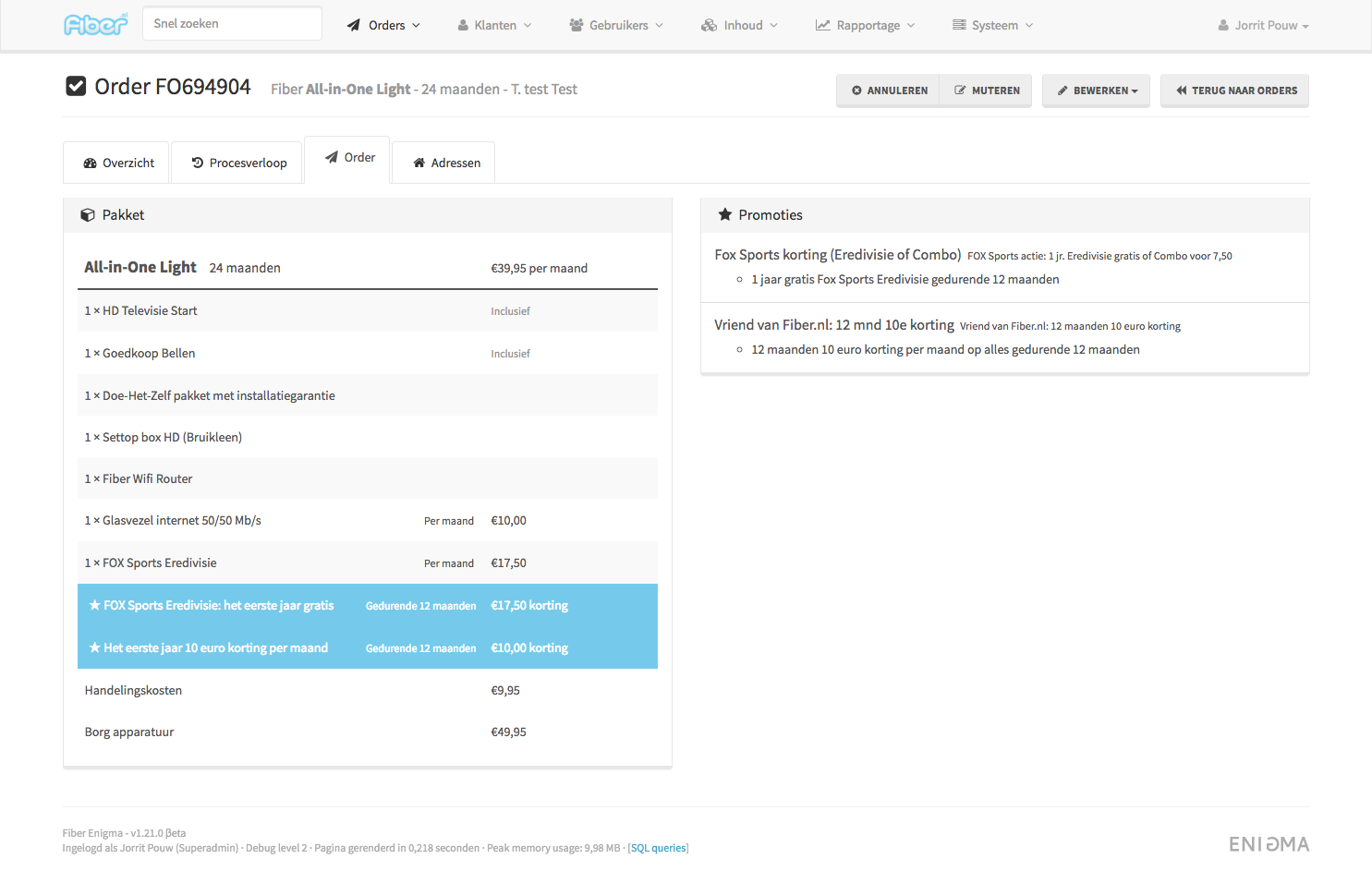
Task: Open the Rapportage menu
Action: pos(865,26)
